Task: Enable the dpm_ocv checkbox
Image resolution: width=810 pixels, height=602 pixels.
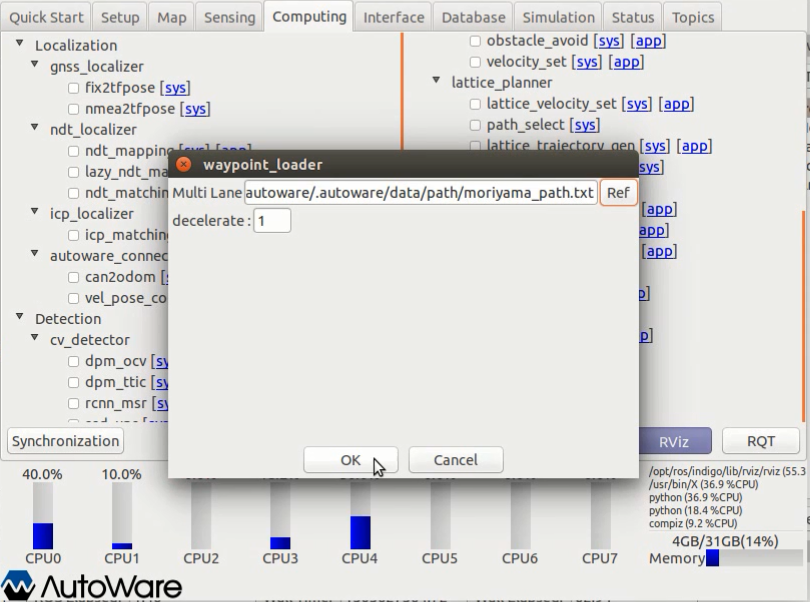Action: pos(73,361)
